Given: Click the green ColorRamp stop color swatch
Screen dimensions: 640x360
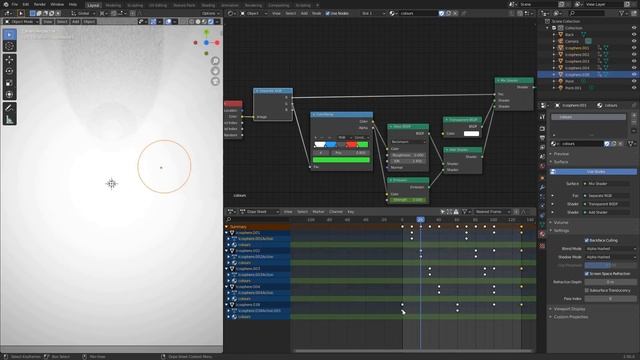Looking at the screenshot, I should pyautogui.click(x=341, y=160).
